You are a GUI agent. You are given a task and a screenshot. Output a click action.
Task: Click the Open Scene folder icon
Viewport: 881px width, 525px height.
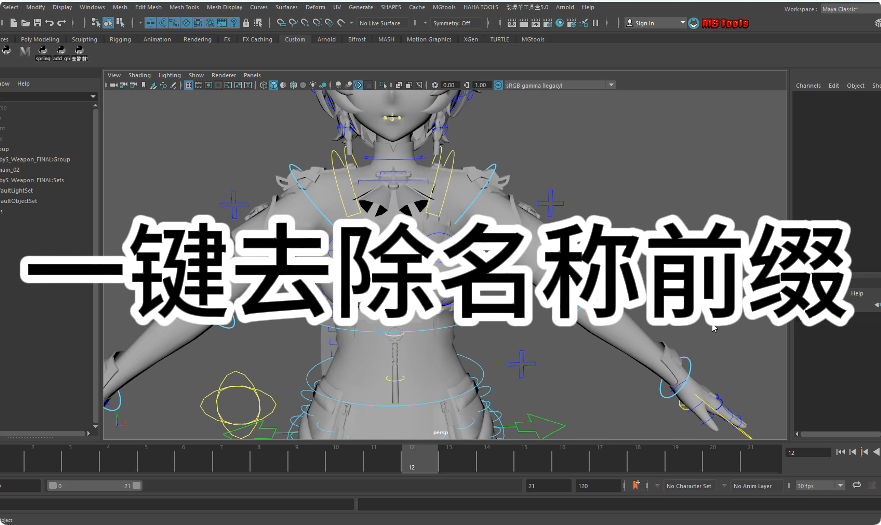(25, 23)
